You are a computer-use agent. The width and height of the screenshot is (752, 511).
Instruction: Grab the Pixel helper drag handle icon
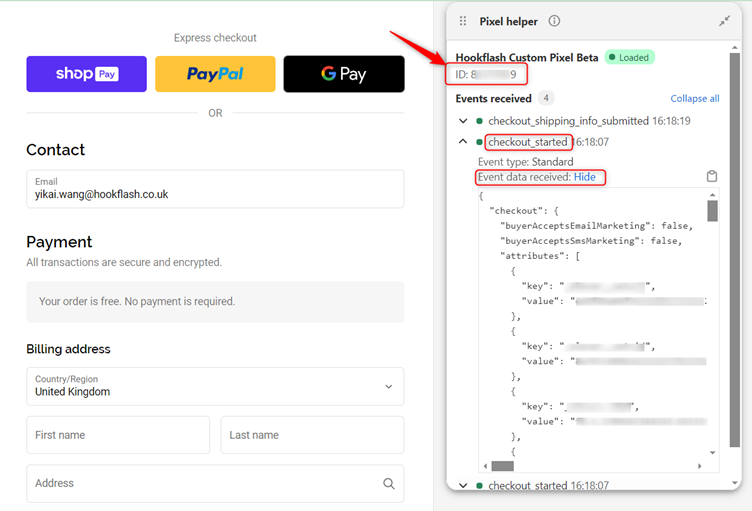point(463,21)
